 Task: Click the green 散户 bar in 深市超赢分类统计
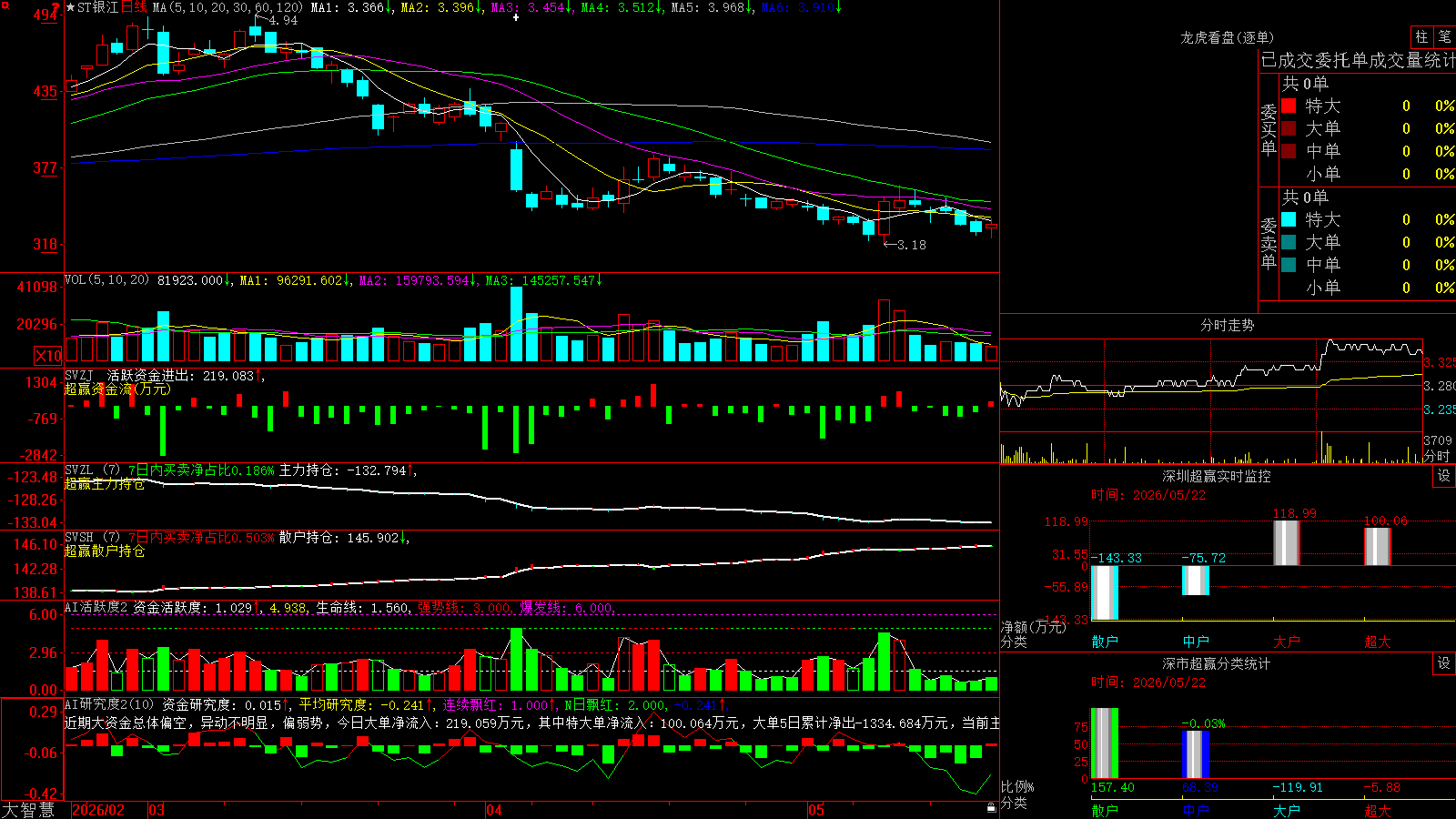click(1105, 743)
